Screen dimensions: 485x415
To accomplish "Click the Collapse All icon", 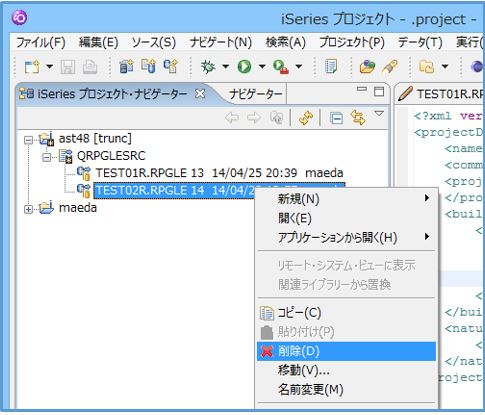I will tap(336, 118).
